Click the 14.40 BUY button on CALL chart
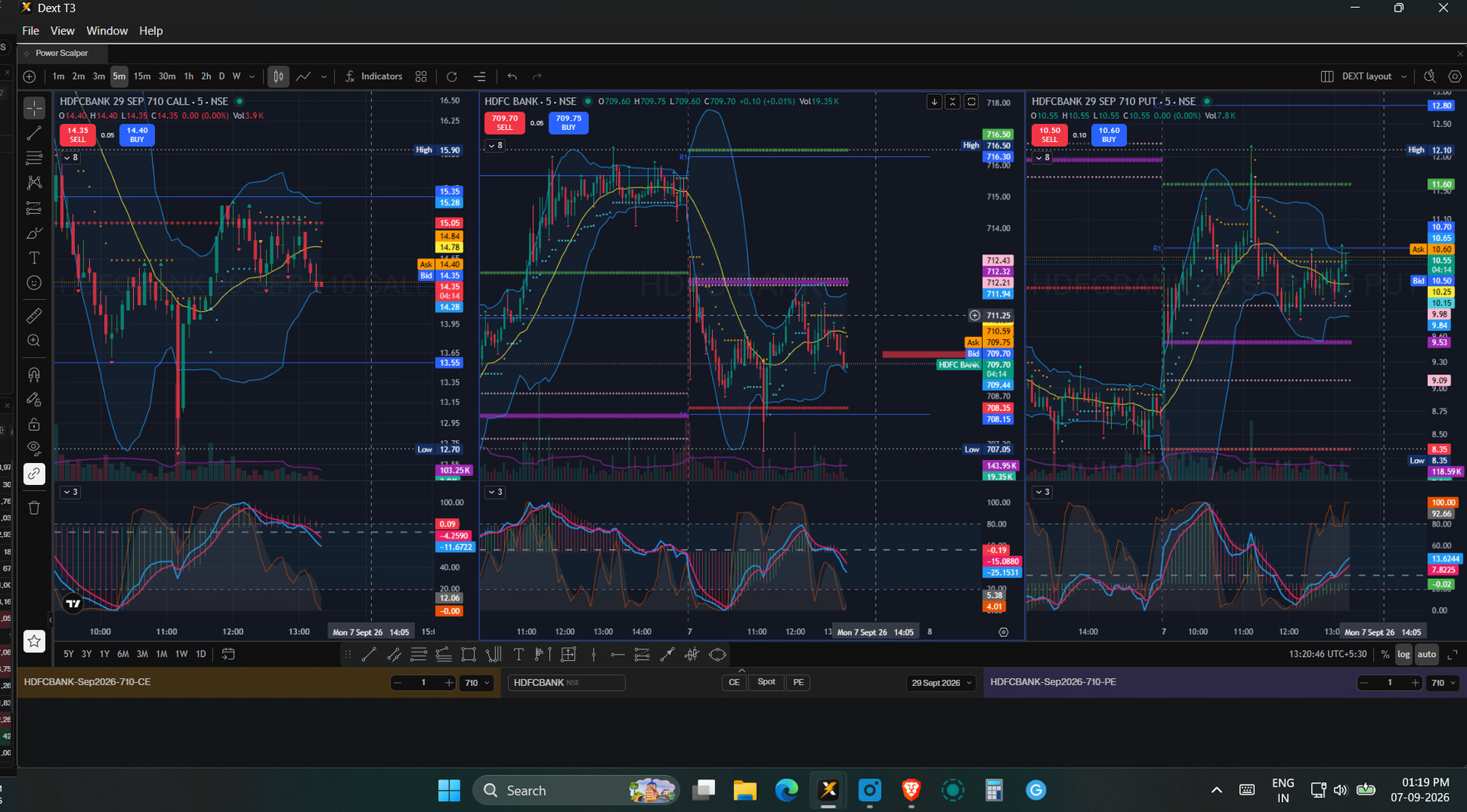This screenshot has height=812, width=1467. [137, 134]
